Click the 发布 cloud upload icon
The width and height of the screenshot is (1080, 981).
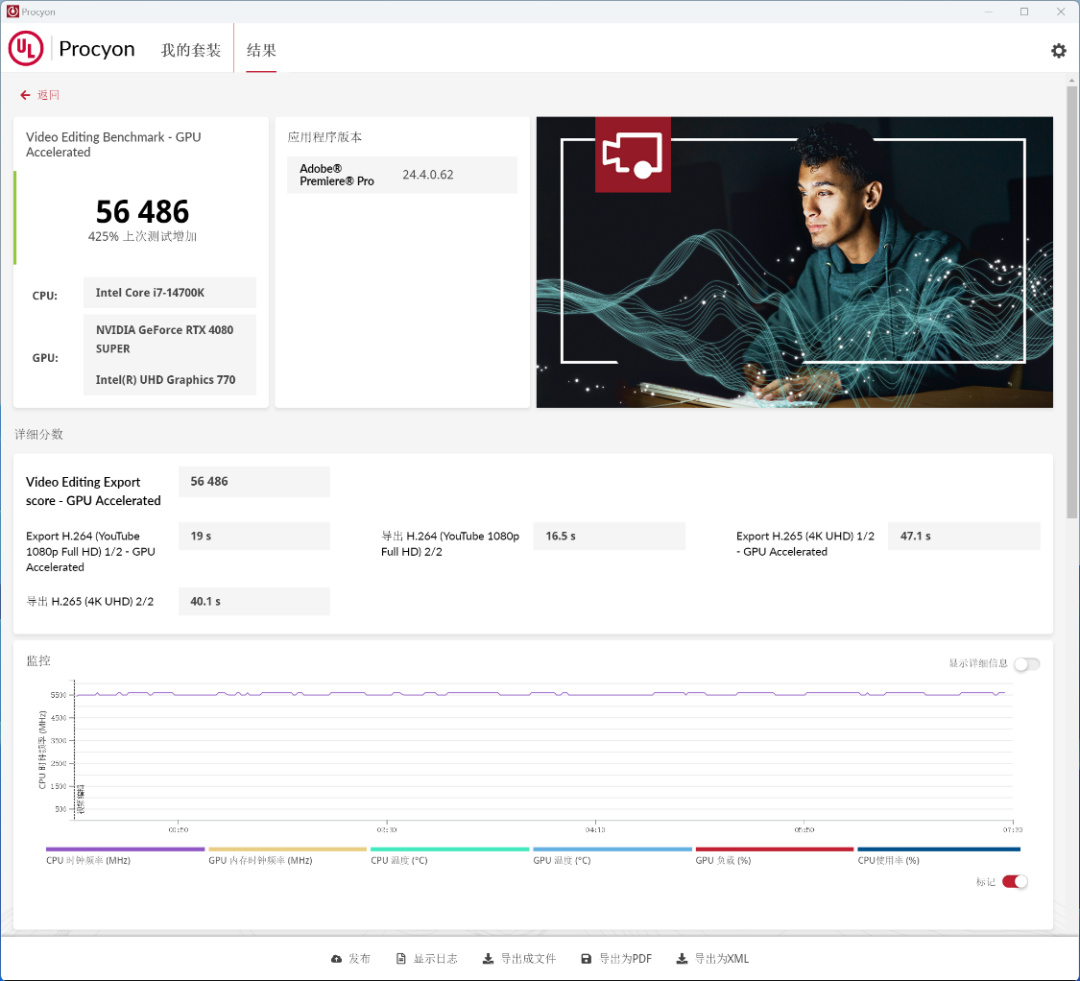tap(336, 959)
